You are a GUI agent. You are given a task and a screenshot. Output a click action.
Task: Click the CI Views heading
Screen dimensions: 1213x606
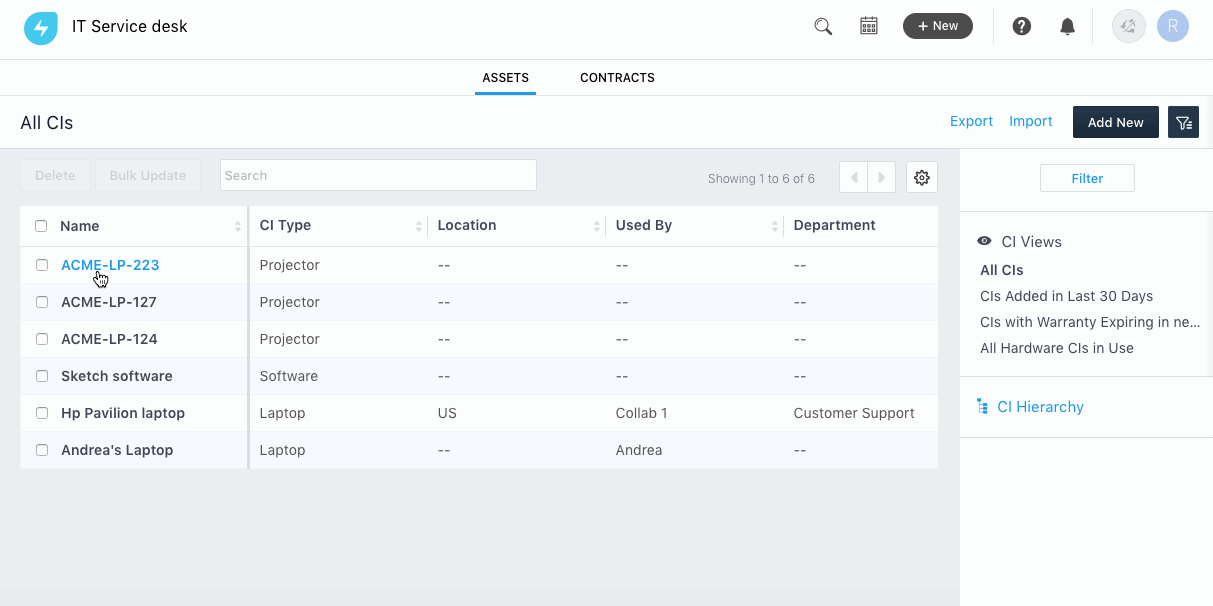(1031, 241)
